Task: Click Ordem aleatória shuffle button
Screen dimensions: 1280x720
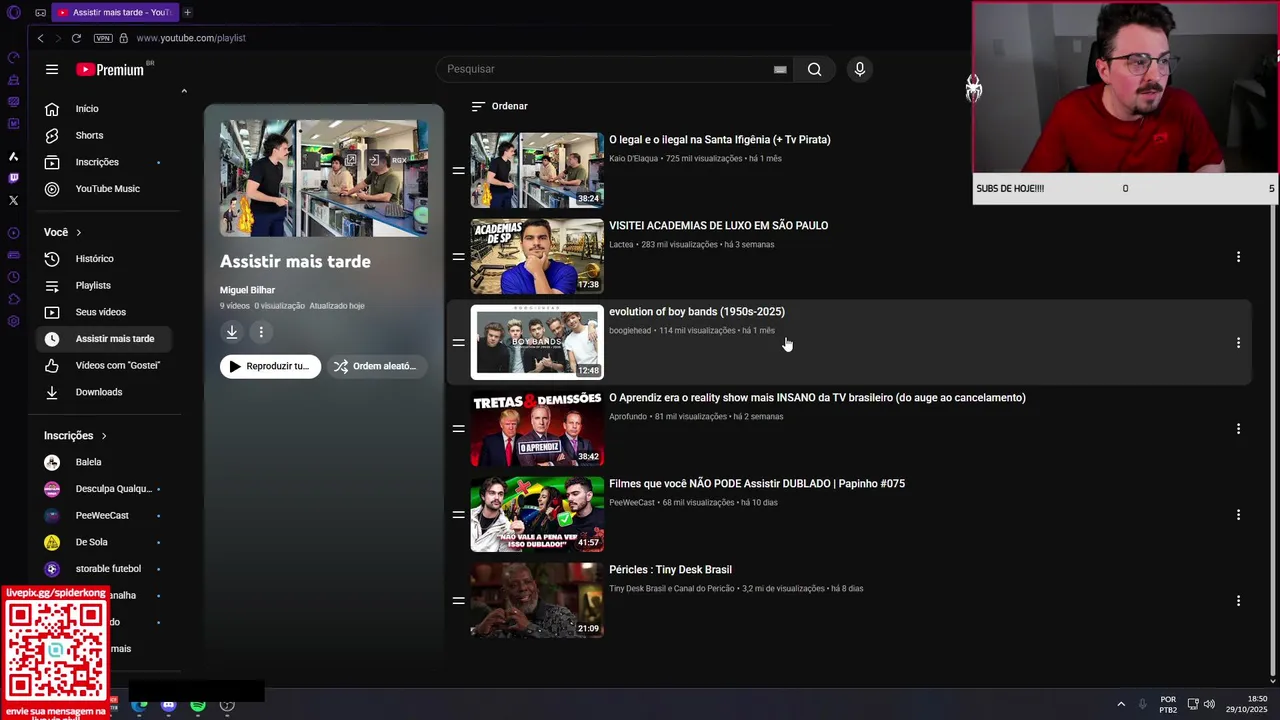Action: click(x=375, y=366)
